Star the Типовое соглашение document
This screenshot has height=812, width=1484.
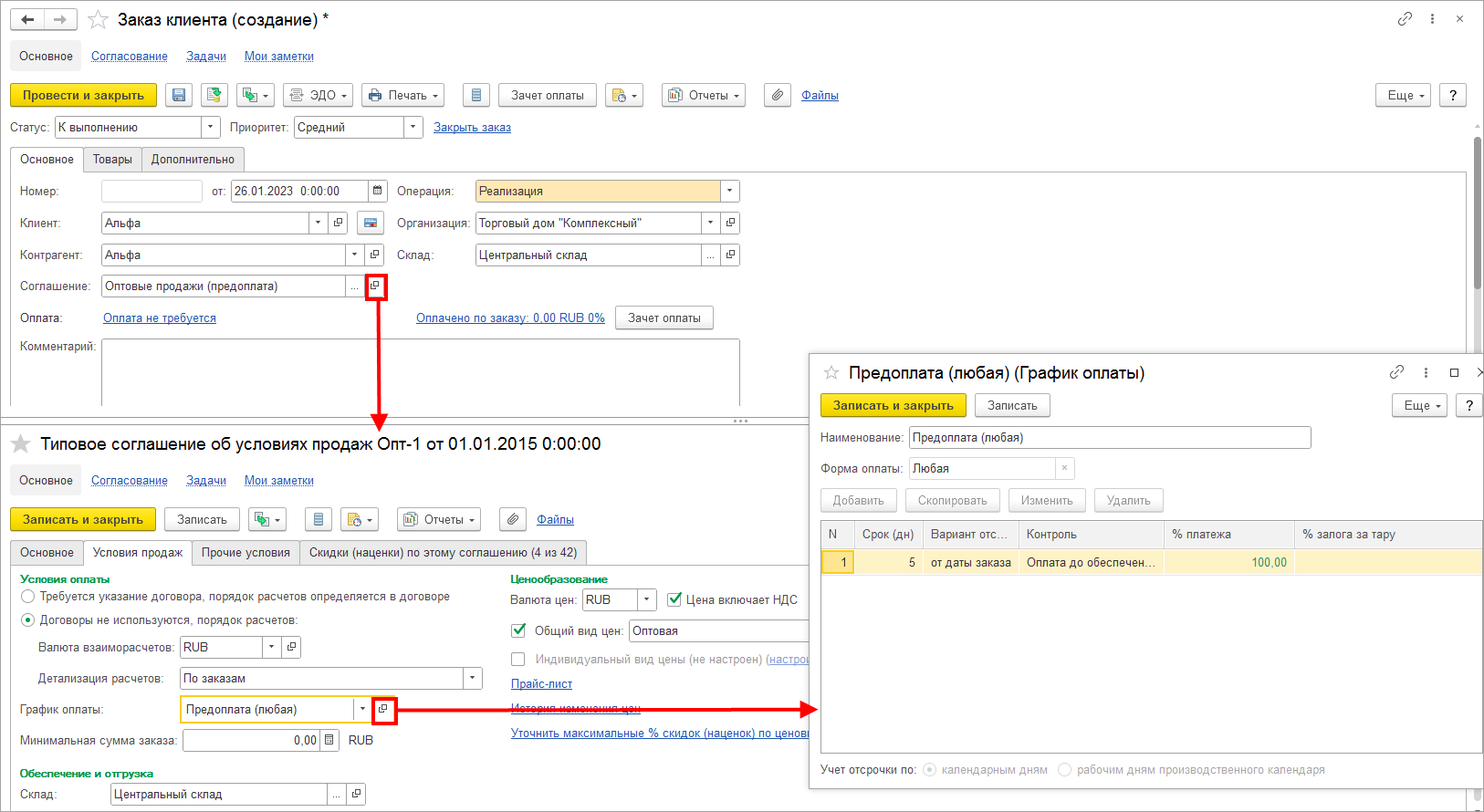coord(20,444)
